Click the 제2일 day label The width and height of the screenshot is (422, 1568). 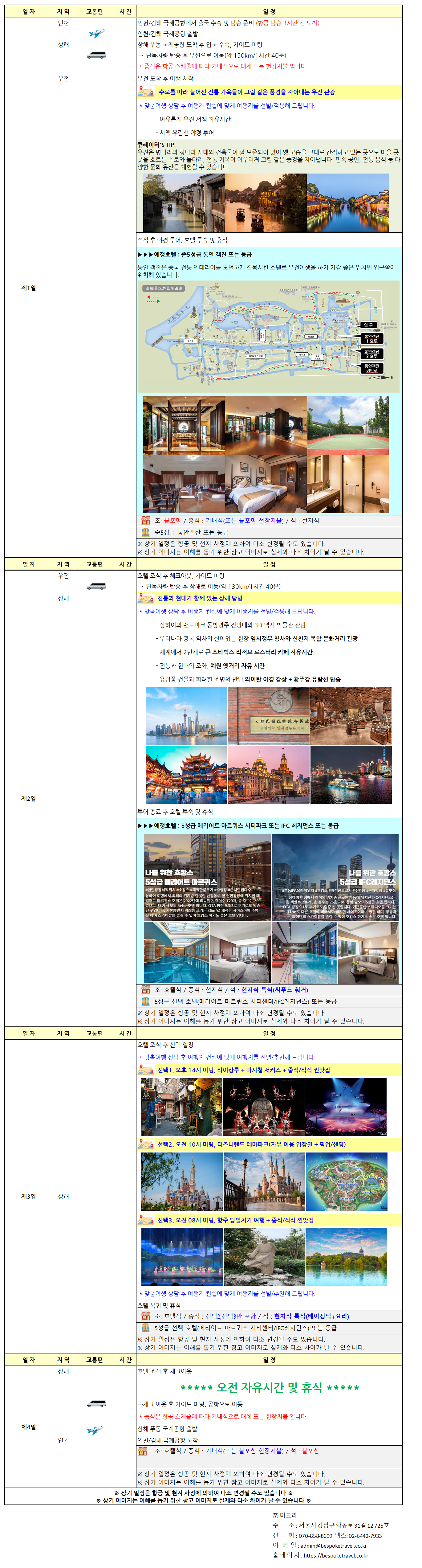click(29, 799)
